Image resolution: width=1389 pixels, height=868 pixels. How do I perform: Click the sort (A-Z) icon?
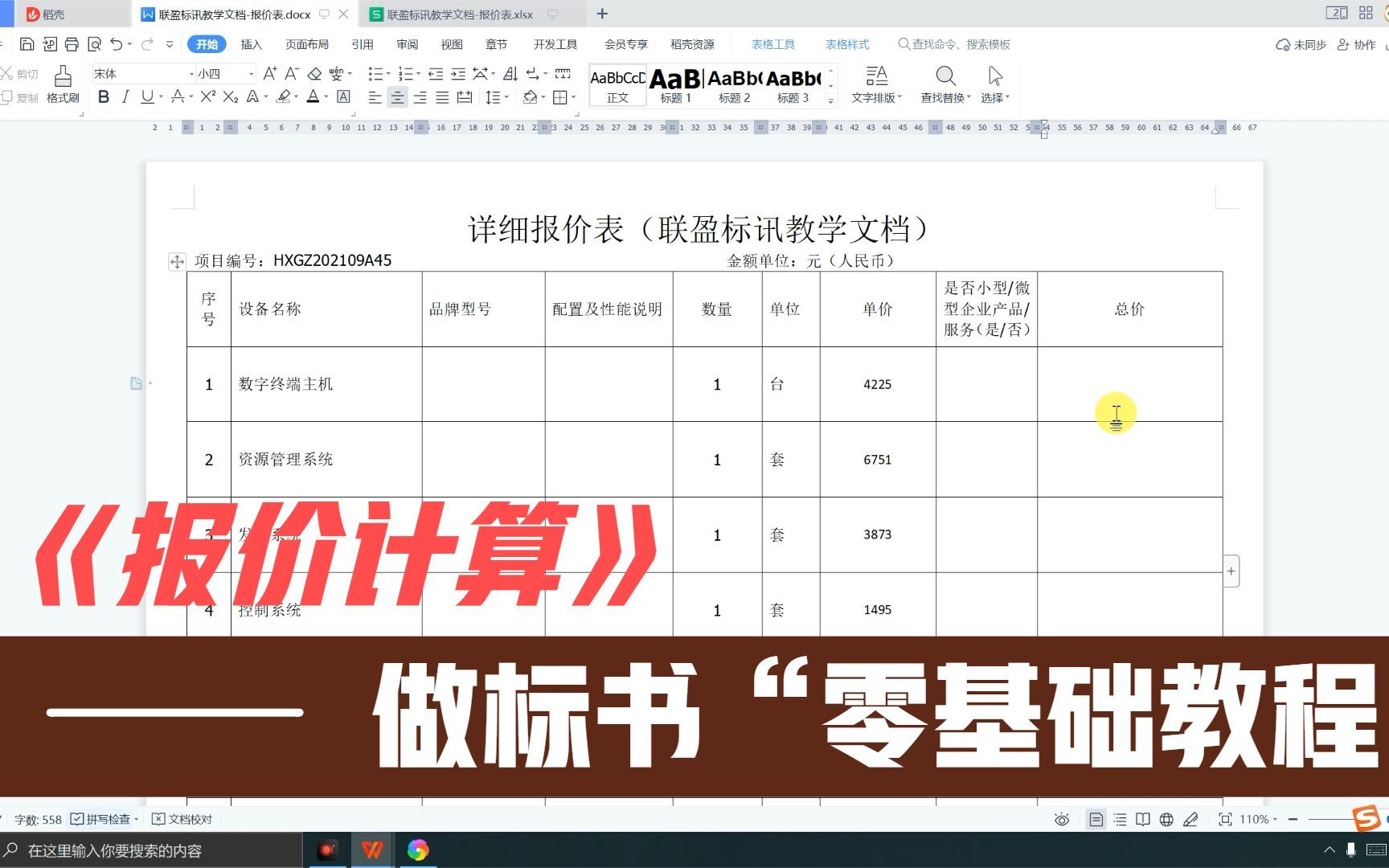510,74
